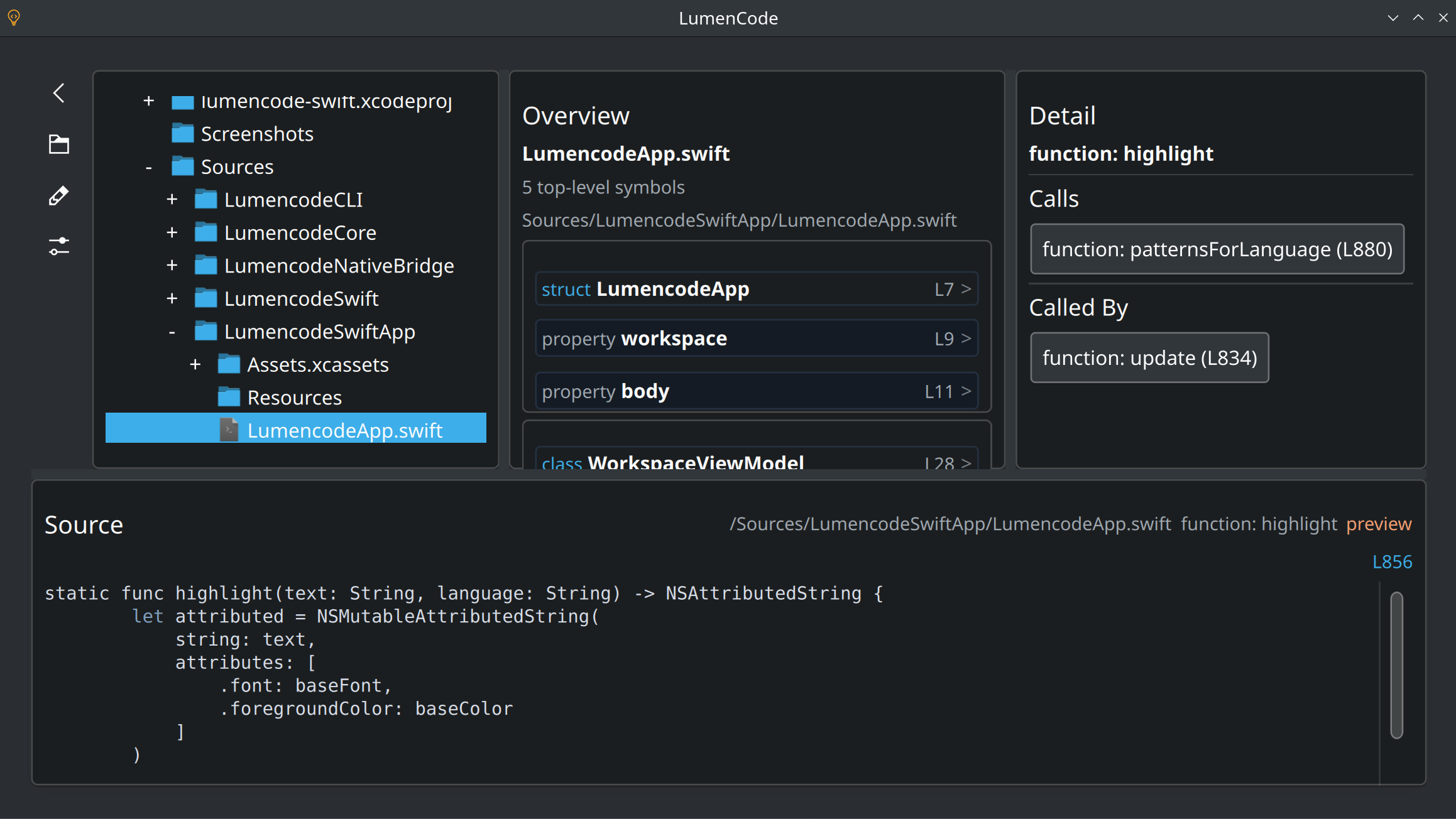Click function: update (L834) under Called By
This screenshot has height=819, width=1456.
[1149, 357]
